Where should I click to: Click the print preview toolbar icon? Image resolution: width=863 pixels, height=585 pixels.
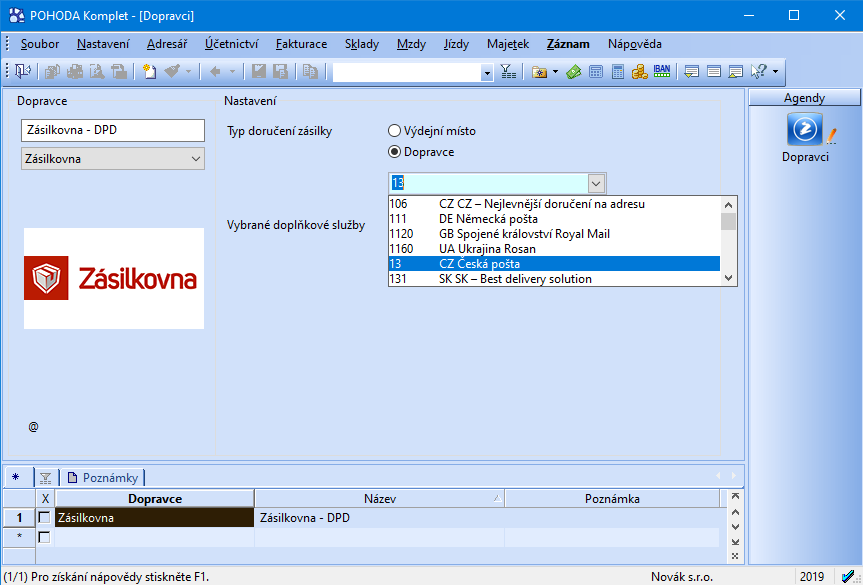[97, 72]
